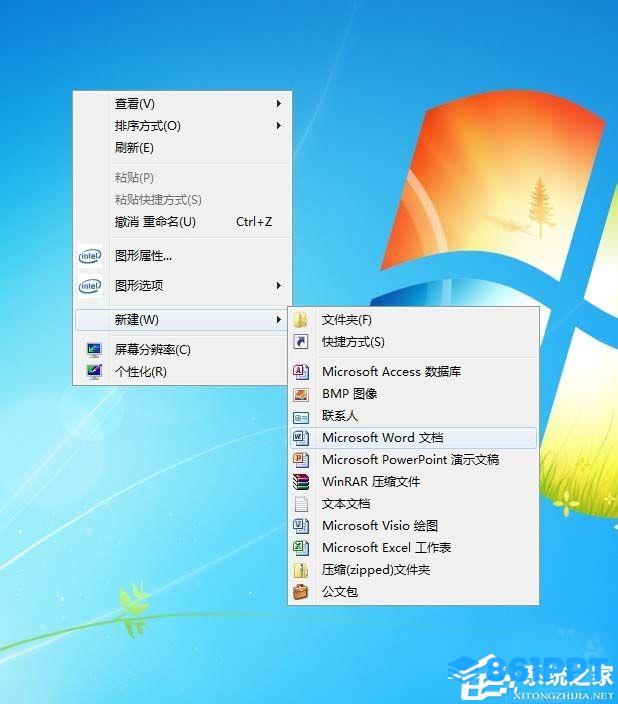Screen dimensions: 618x704
Task: Click the monitor icon beside 屏幕分辨率(C)
Action: (94, 350)
